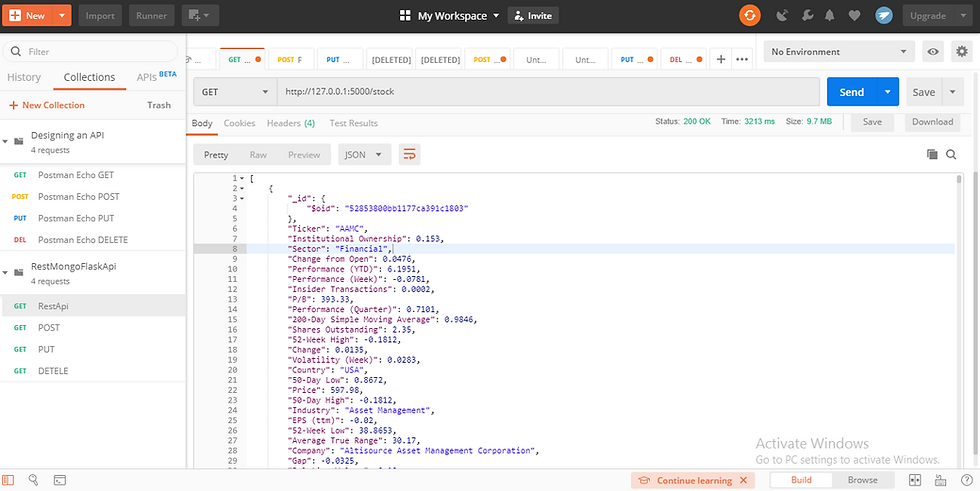Click the request Save button
This screenshot has width=980, height=491.
point(924,92)
